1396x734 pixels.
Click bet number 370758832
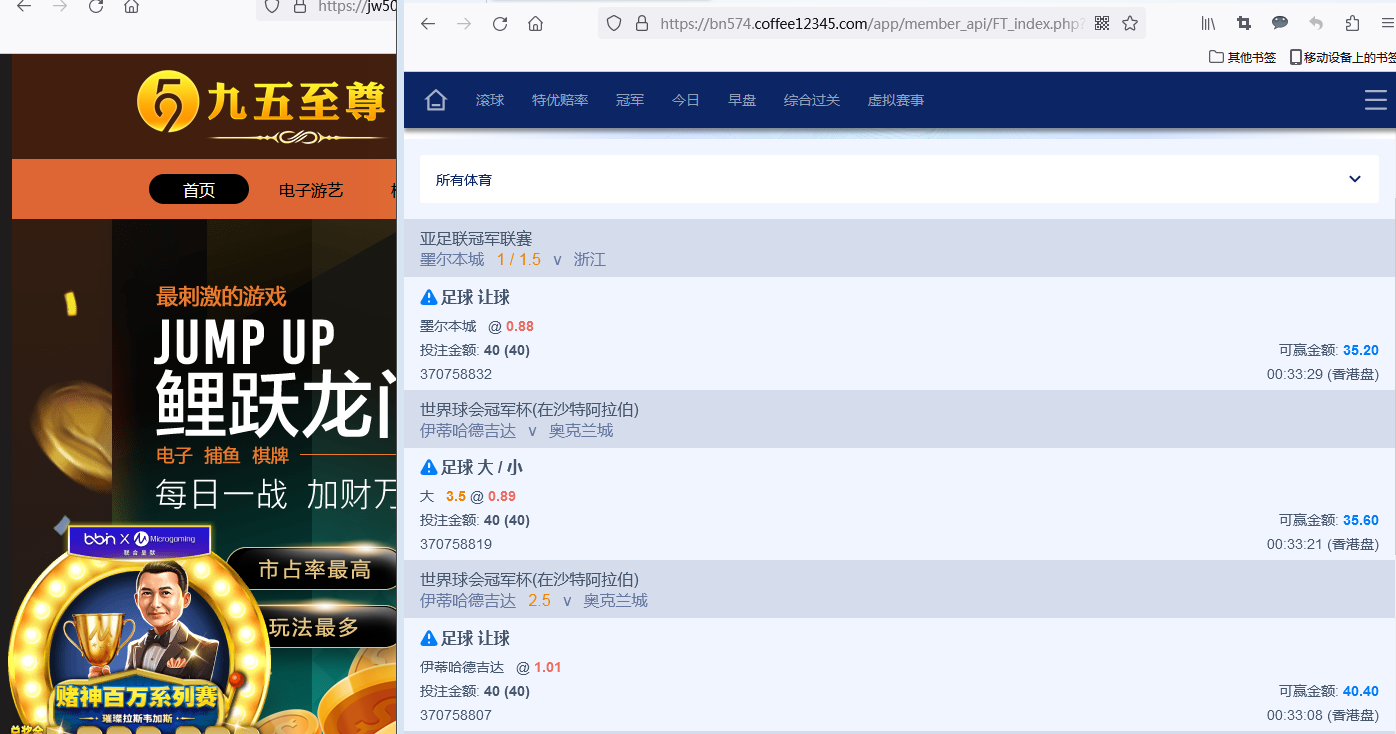[x=456, y=374]
